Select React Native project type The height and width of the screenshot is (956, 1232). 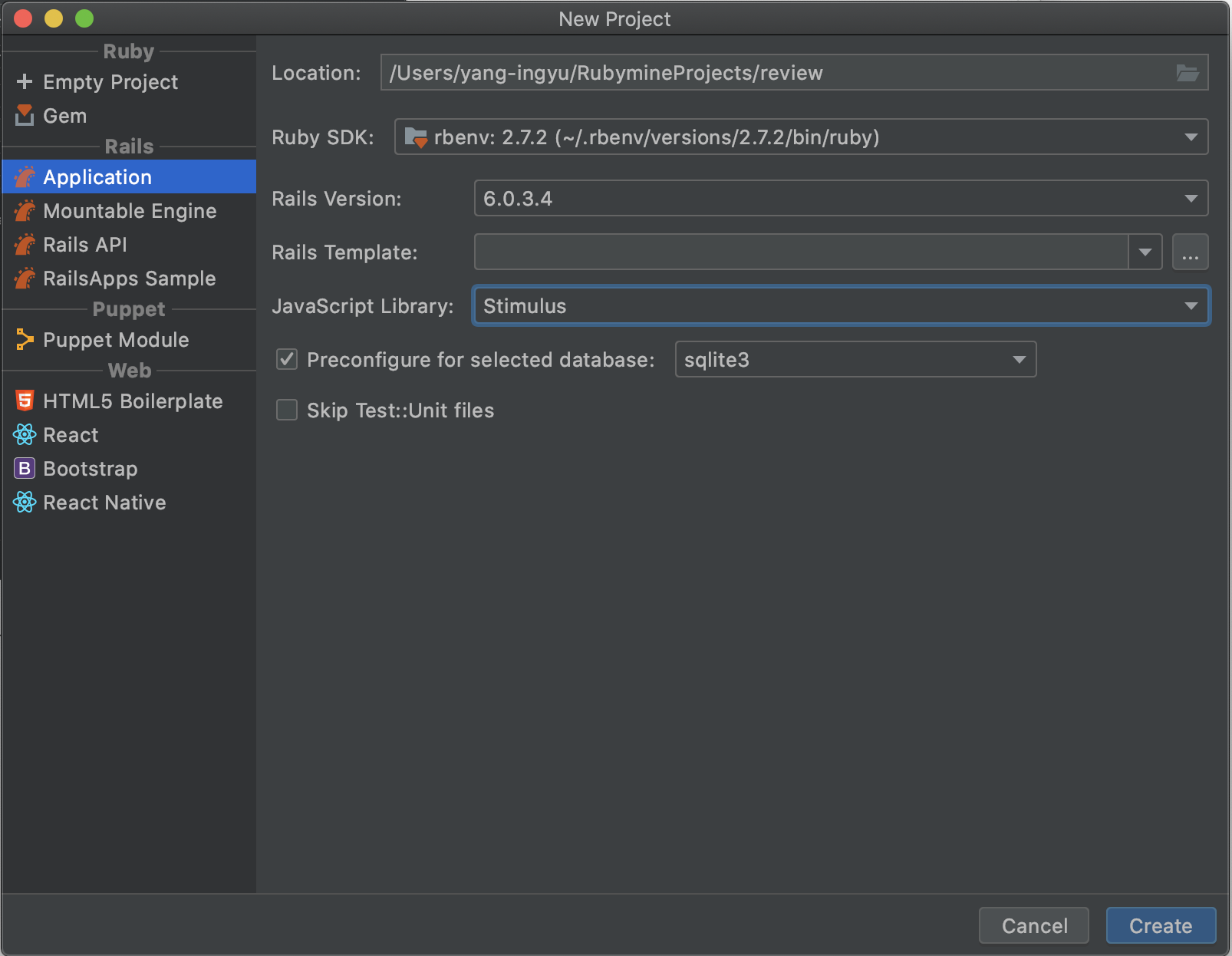click(x=129, y=502)
